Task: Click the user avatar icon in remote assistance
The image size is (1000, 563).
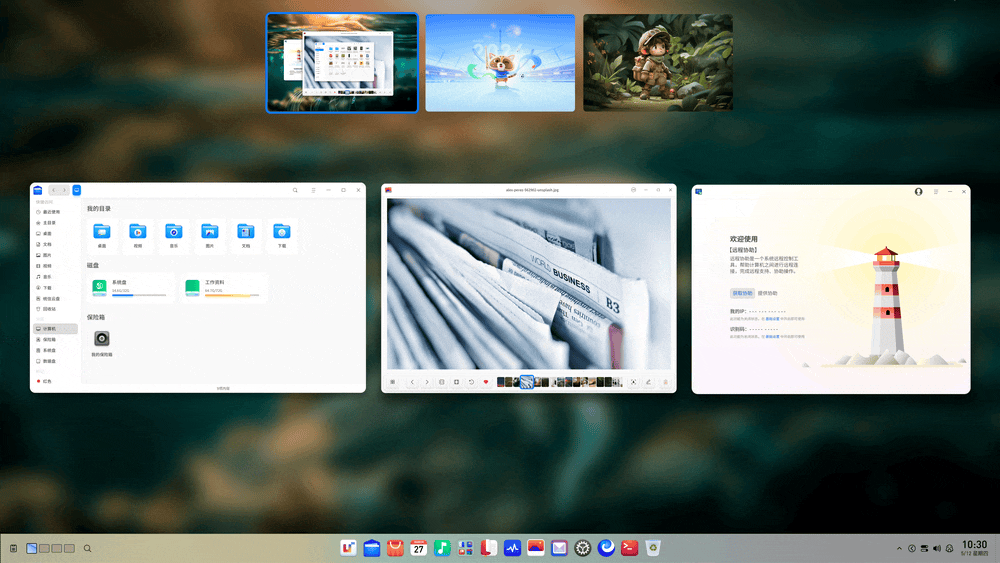Action: (x=918, y=191)
